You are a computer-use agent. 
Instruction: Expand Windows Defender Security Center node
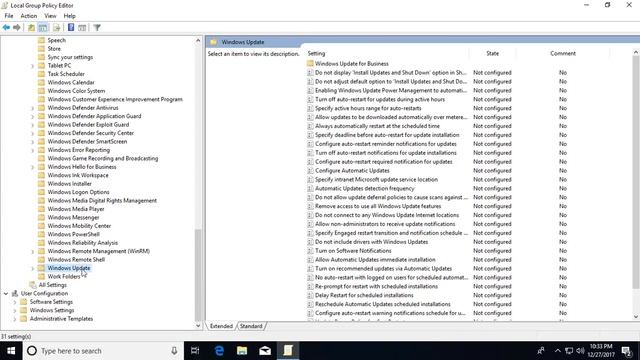click(x=33, y=133)
